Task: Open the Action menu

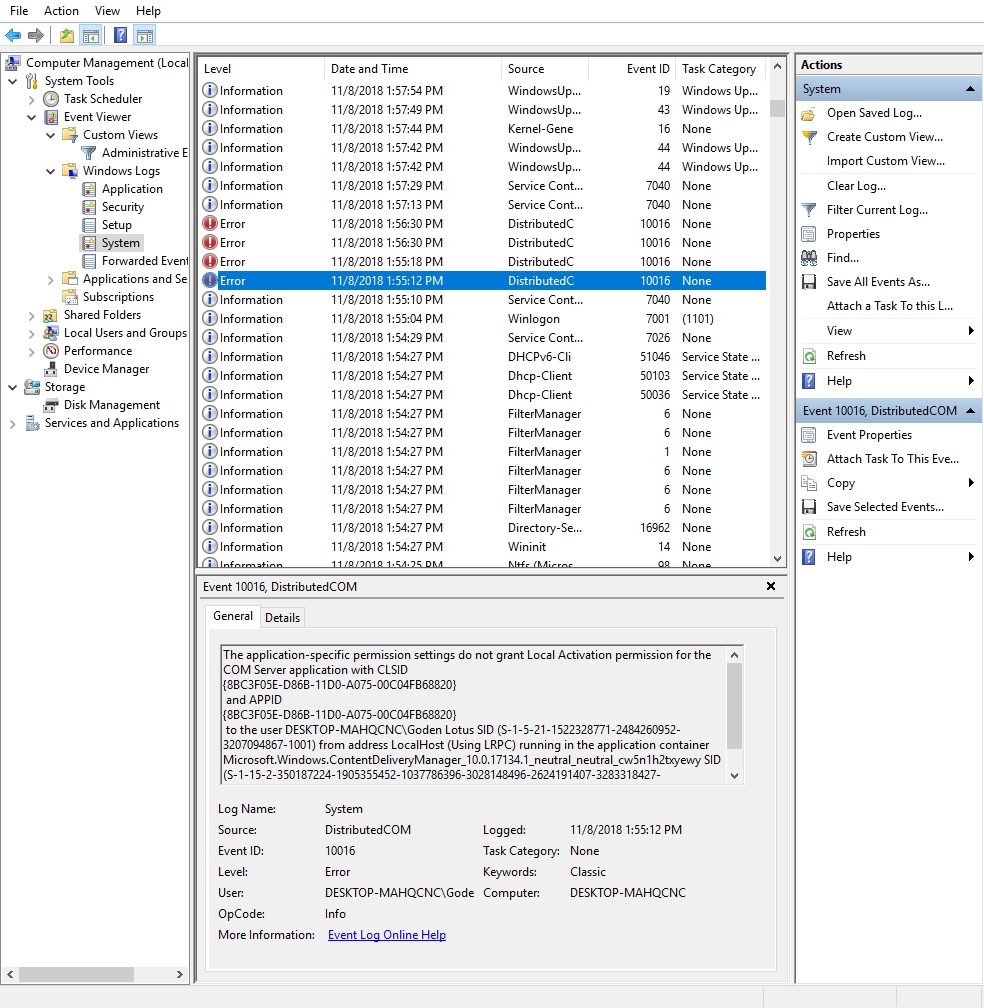Action: (61, 11)
